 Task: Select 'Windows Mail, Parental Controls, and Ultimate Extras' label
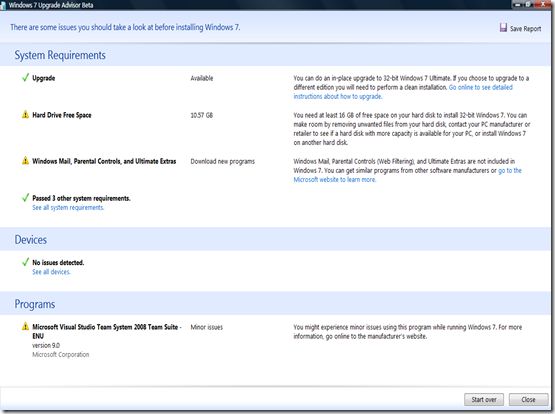point(104,161)
